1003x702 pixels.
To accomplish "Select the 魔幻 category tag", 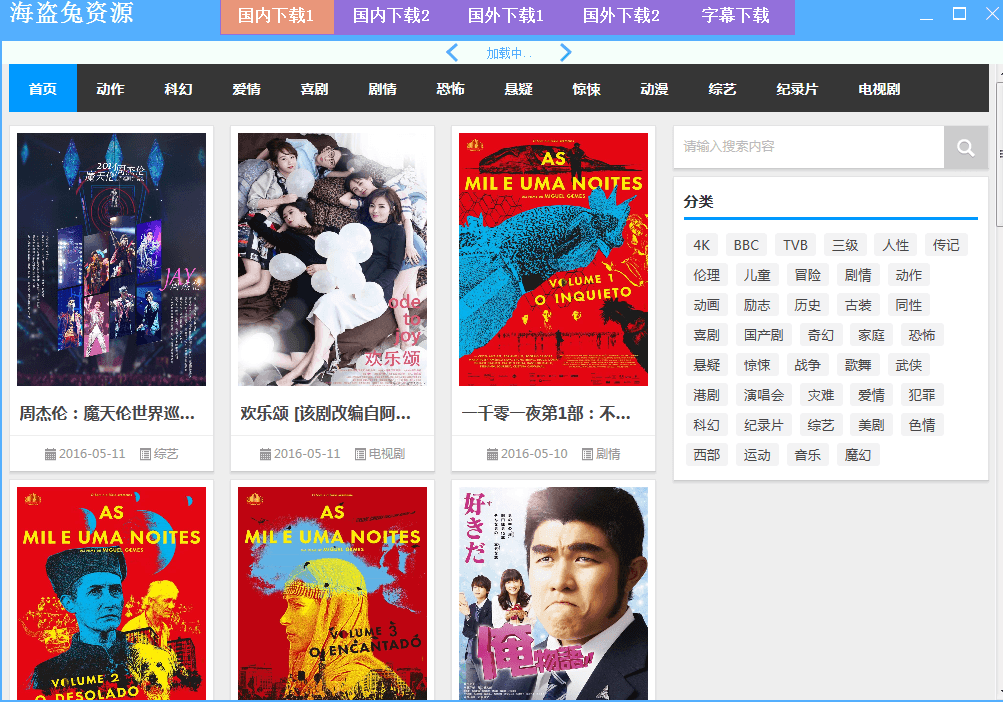I will tap(858, 456).
